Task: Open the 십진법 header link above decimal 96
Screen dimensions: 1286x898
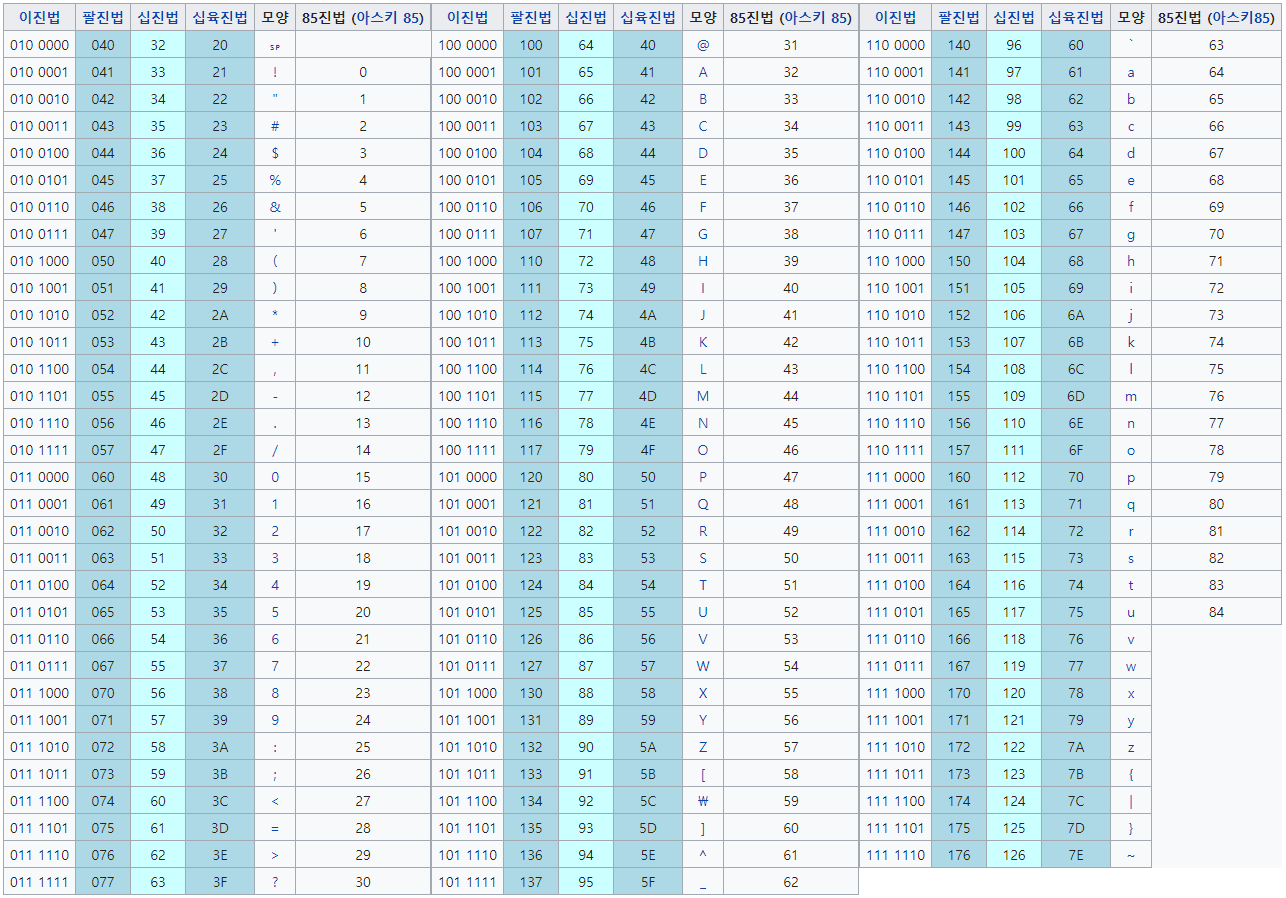Action: point(1014,18)
